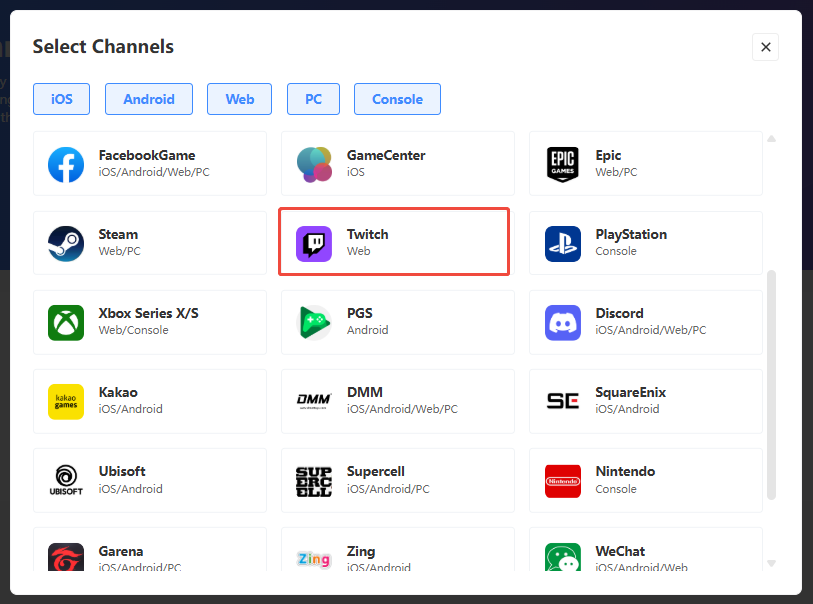Viewport: 813px width, 604px height.
Task: Click the SquareEnix SE logo icon
Action: 563,401
